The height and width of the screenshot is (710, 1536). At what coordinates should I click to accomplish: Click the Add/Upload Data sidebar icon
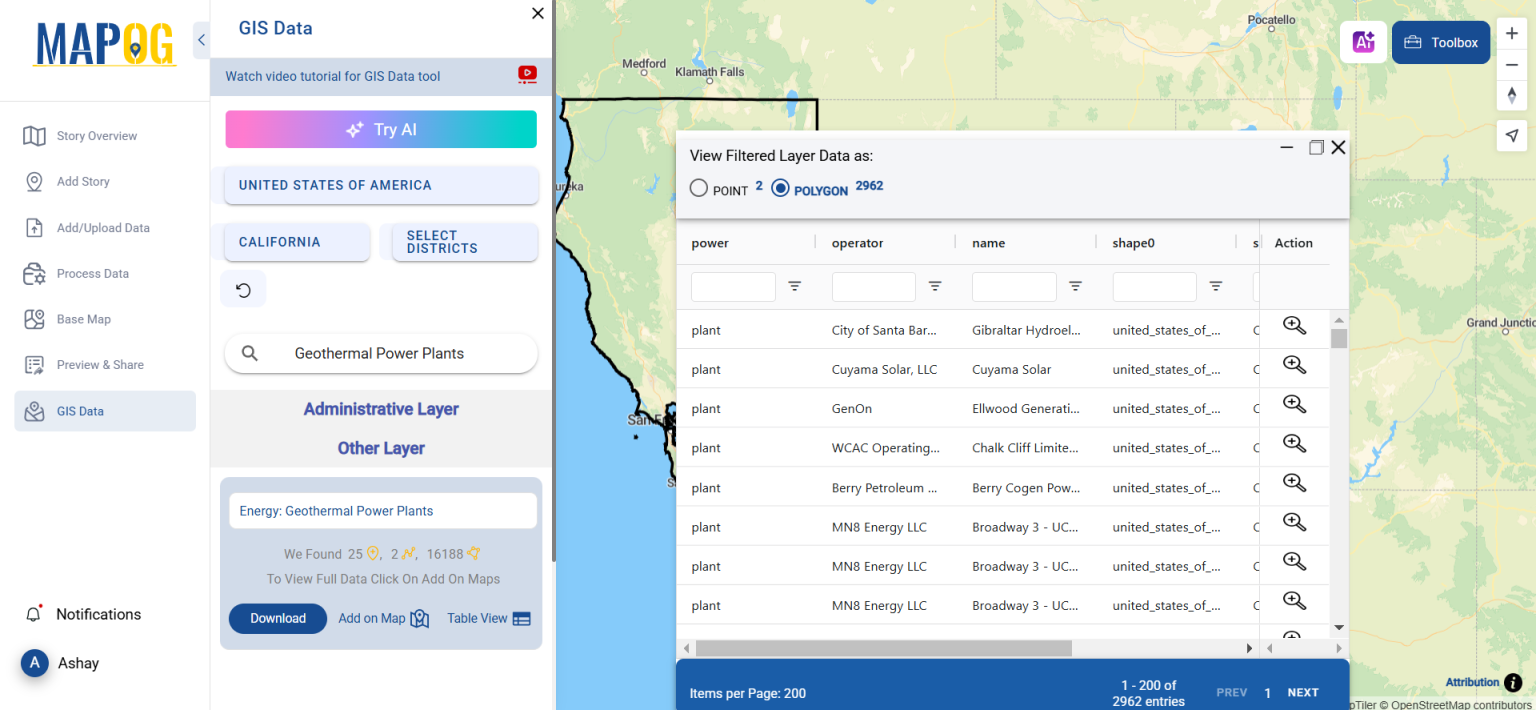coord(36,227)
